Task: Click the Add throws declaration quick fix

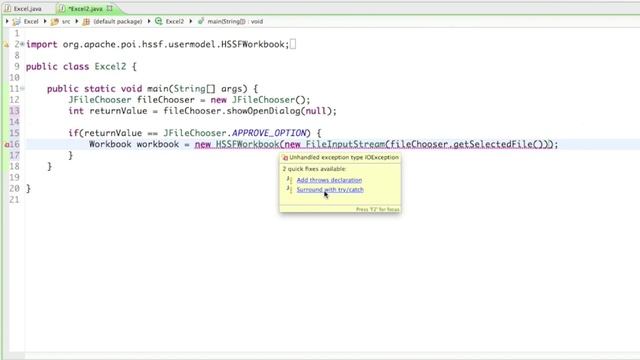Action: pos(329,180)
